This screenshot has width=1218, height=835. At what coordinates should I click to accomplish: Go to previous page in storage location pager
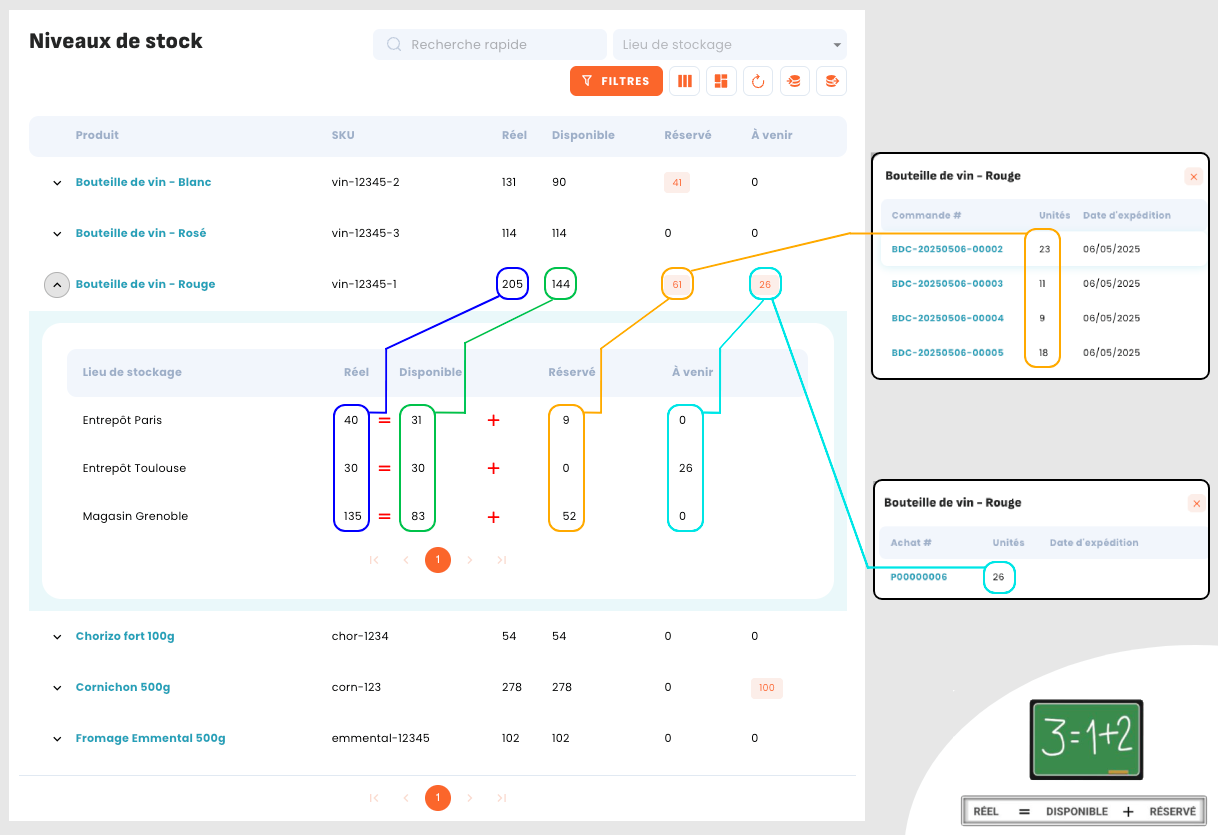tap(406, 560)
